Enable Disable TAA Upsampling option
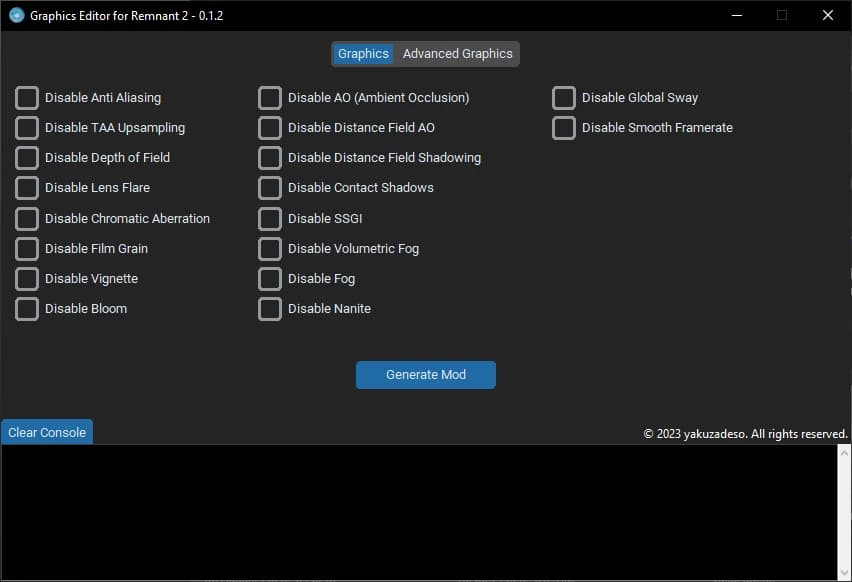 coord(27,128)
